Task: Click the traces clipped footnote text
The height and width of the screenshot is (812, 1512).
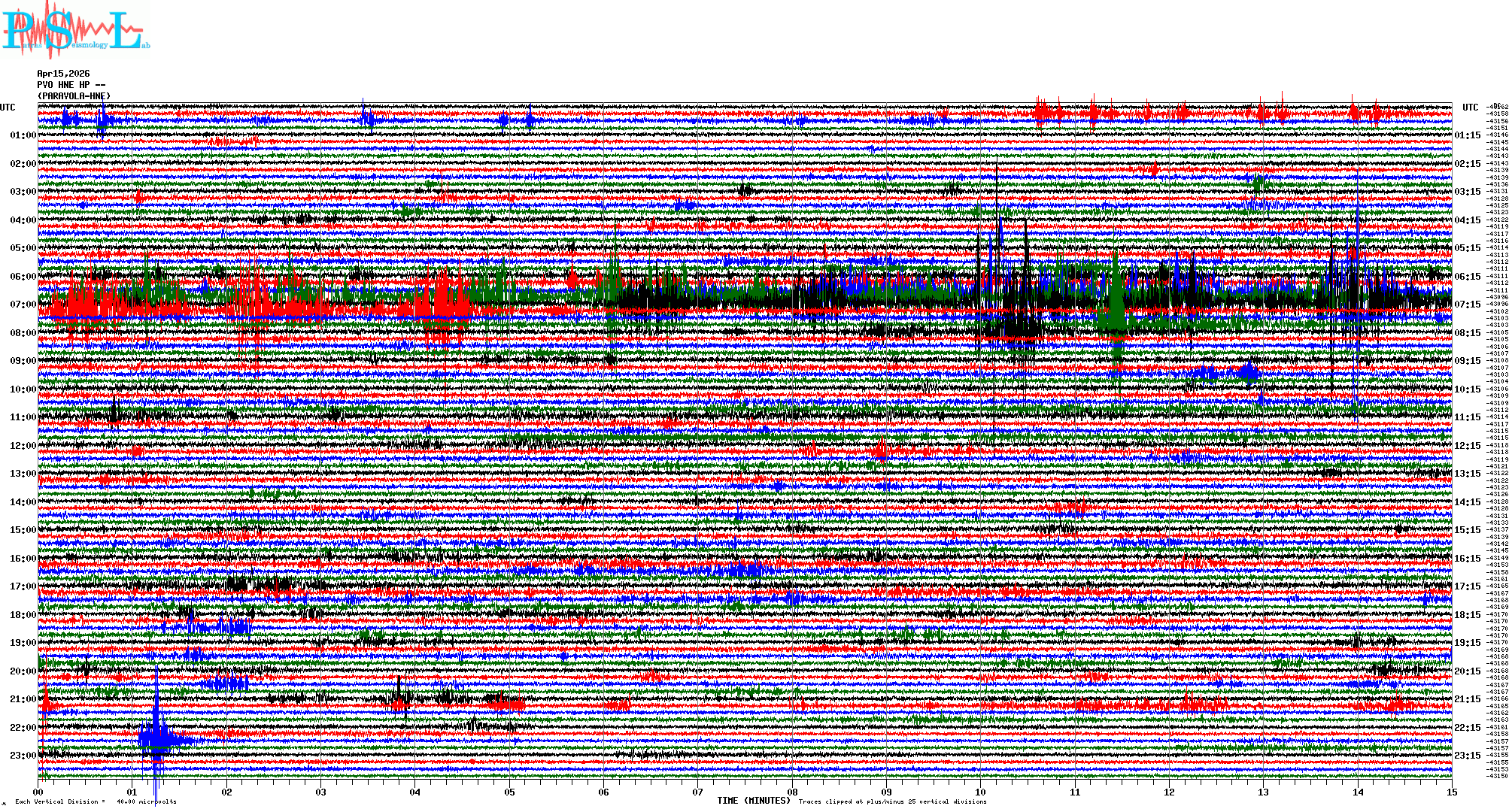Action: pyautogui.click(x=892, y=801)
